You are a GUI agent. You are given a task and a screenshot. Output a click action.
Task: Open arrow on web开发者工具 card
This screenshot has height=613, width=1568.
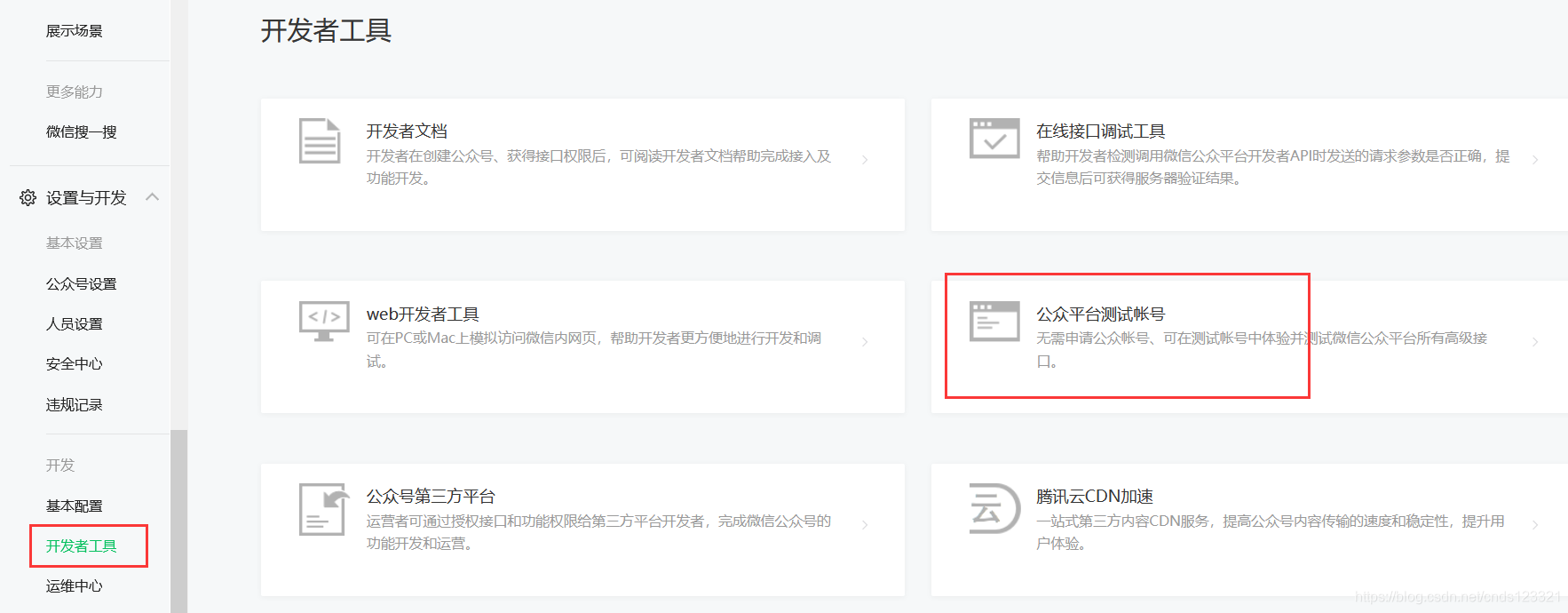(x=865, y=342)
